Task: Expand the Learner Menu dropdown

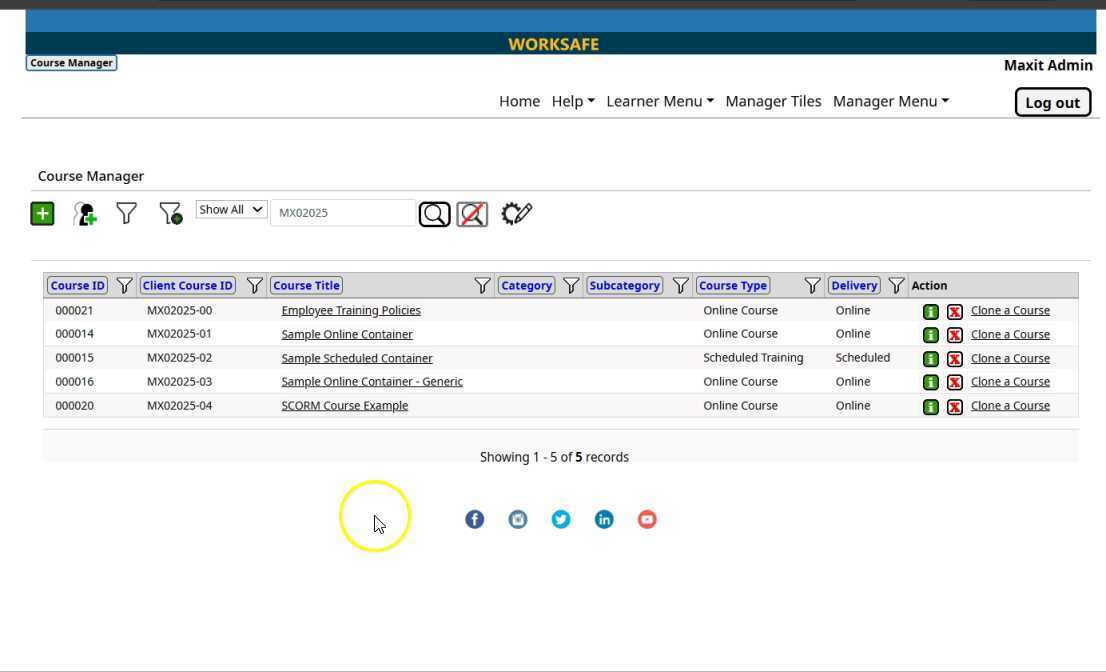Action: (660, 101)
